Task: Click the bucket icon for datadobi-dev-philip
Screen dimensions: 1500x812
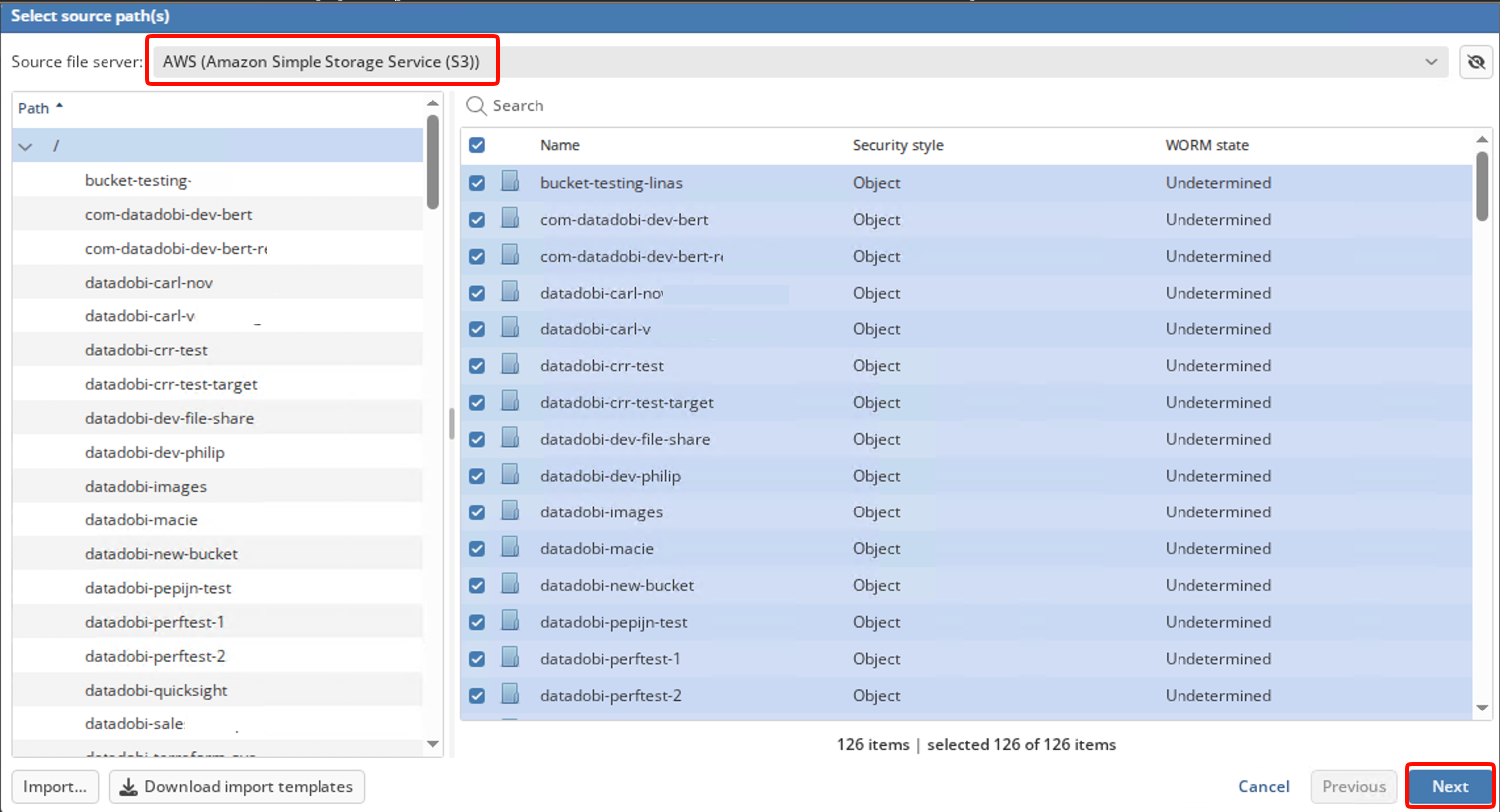Action: [x=510, y=476]
